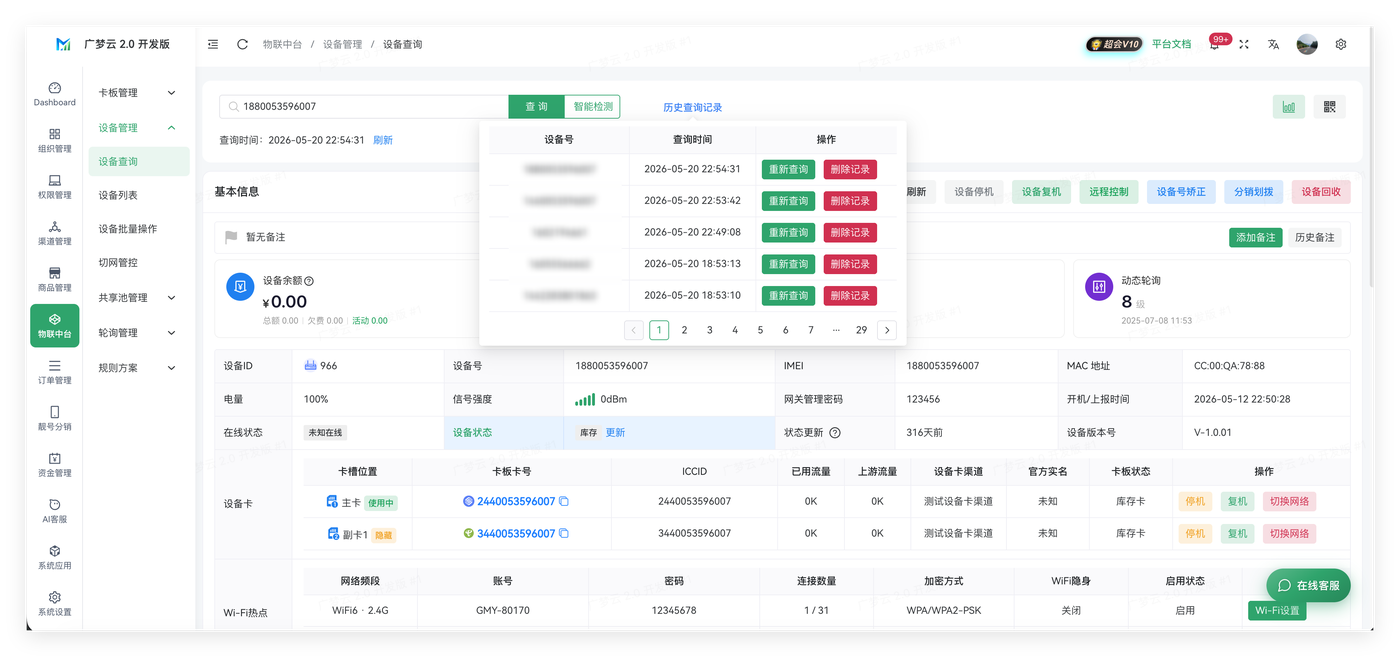This screenshot has width=1400, height=657.
Task: Open the 历史查询记录 link
Action: point(692,107)
